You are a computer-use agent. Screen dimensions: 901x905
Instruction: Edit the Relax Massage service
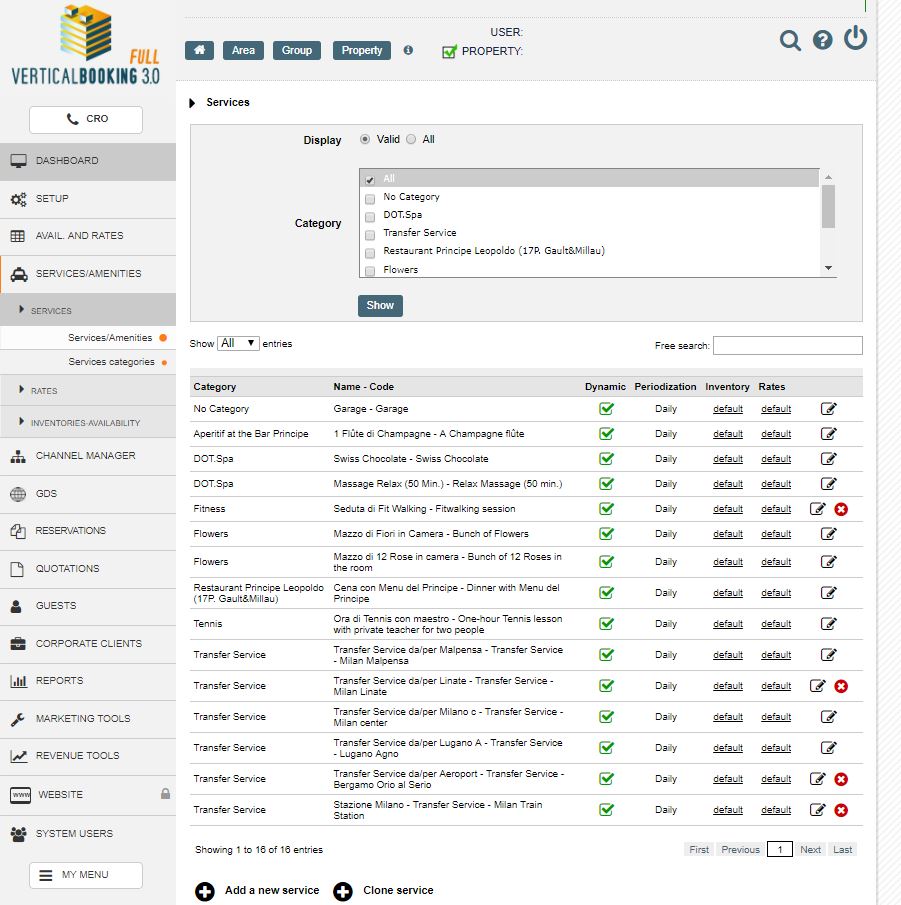tap(828, 484)
